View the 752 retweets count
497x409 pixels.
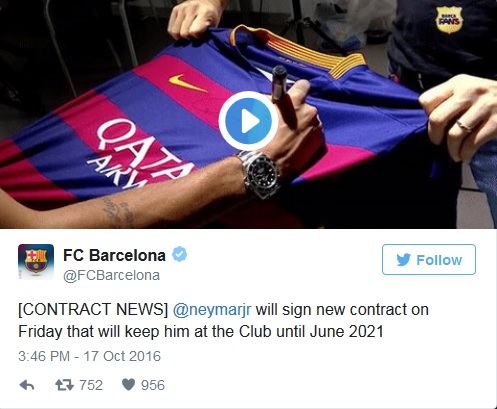(91, 385)
